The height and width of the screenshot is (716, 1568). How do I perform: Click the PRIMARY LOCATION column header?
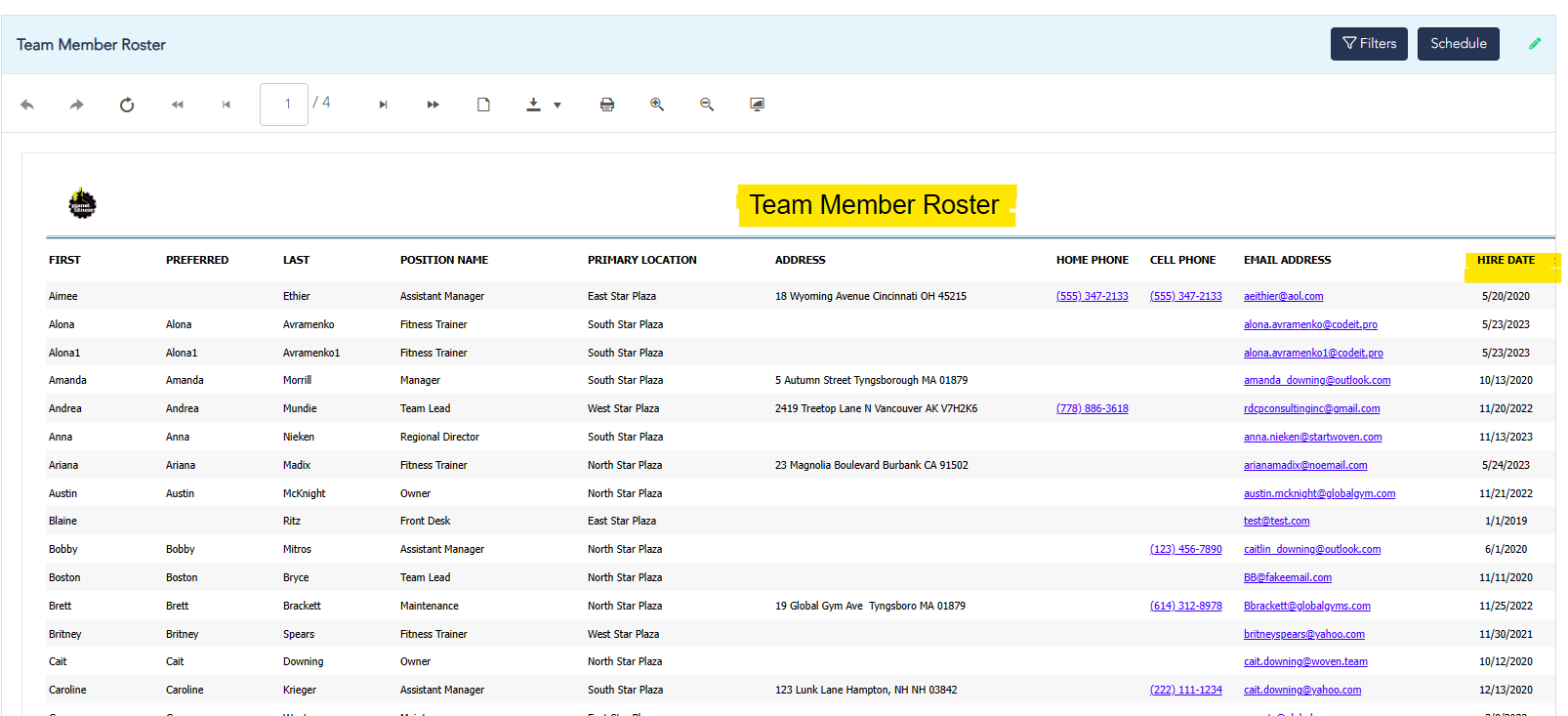pyautogui.click(x=642, y=260)
